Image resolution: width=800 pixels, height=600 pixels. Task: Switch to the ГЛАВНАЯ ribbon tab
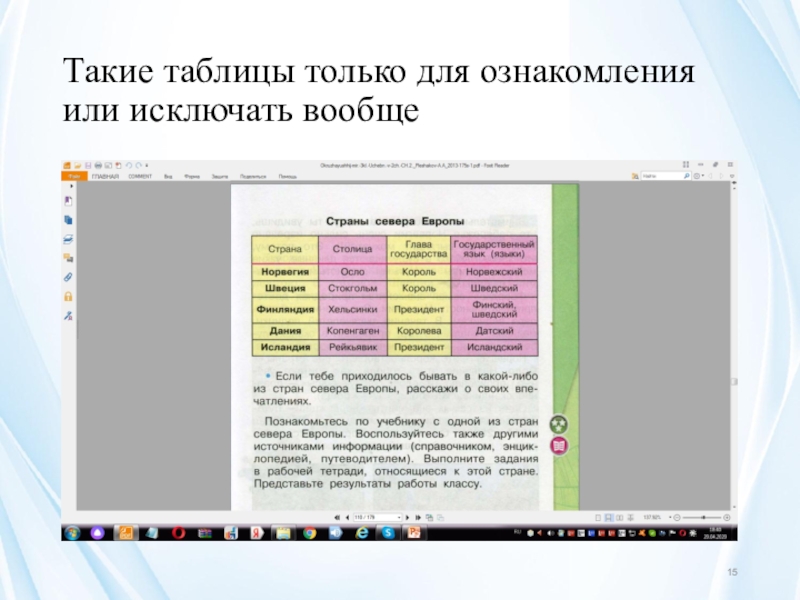click(x=104, y=176)
